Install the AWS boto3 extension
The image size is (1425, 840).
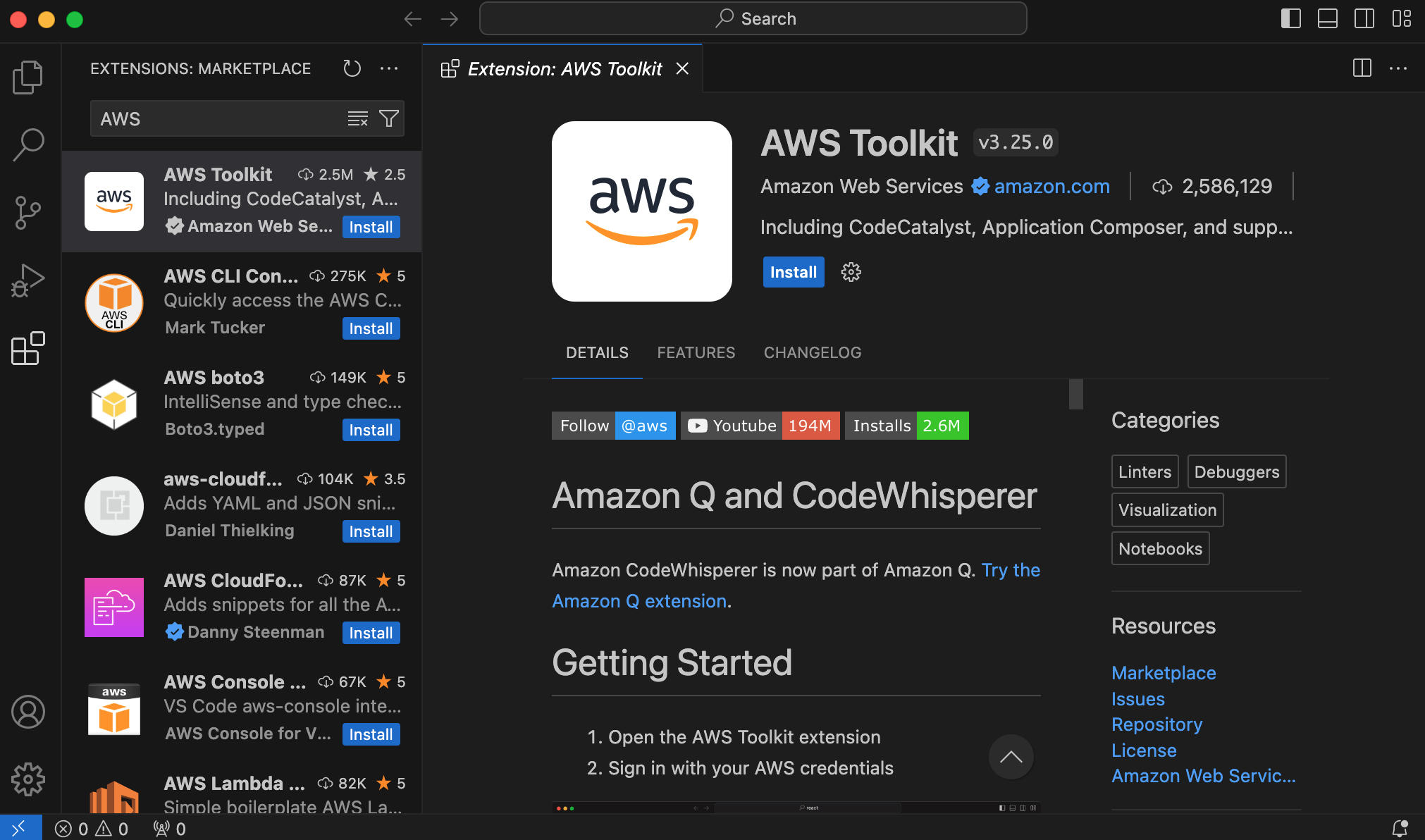coord(371,430)
